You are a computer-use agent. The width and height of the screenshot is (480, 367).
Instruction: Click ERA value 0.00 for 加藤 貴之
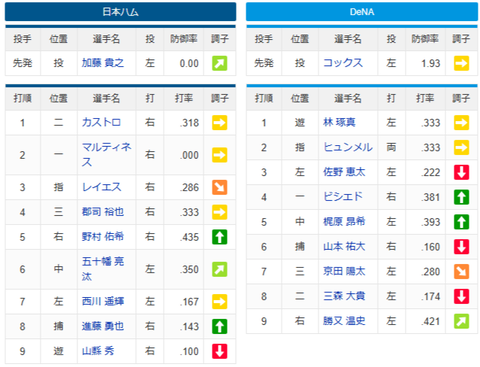[x=189, y=63]
